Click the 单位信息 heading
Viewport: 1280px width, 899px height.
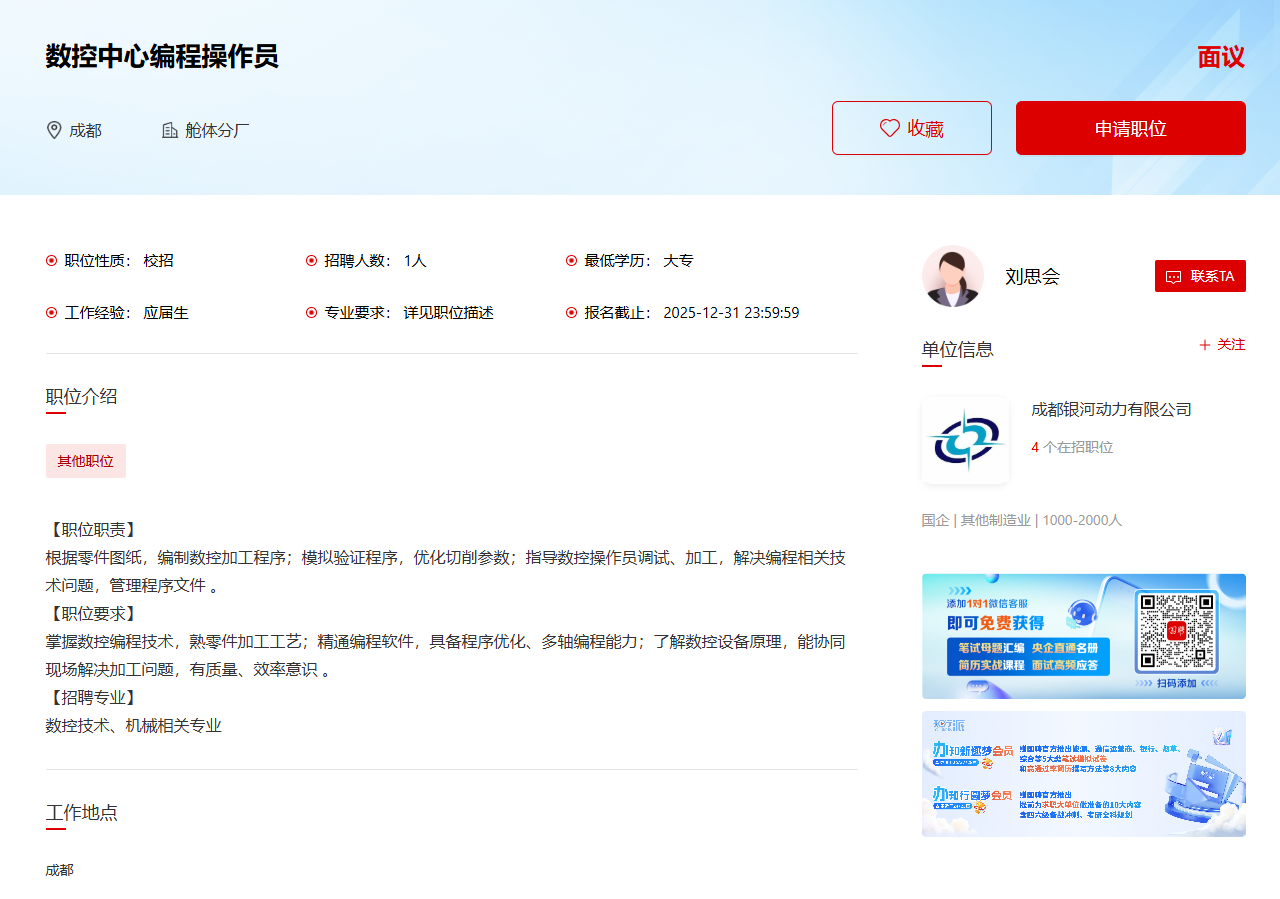point(958,349)
